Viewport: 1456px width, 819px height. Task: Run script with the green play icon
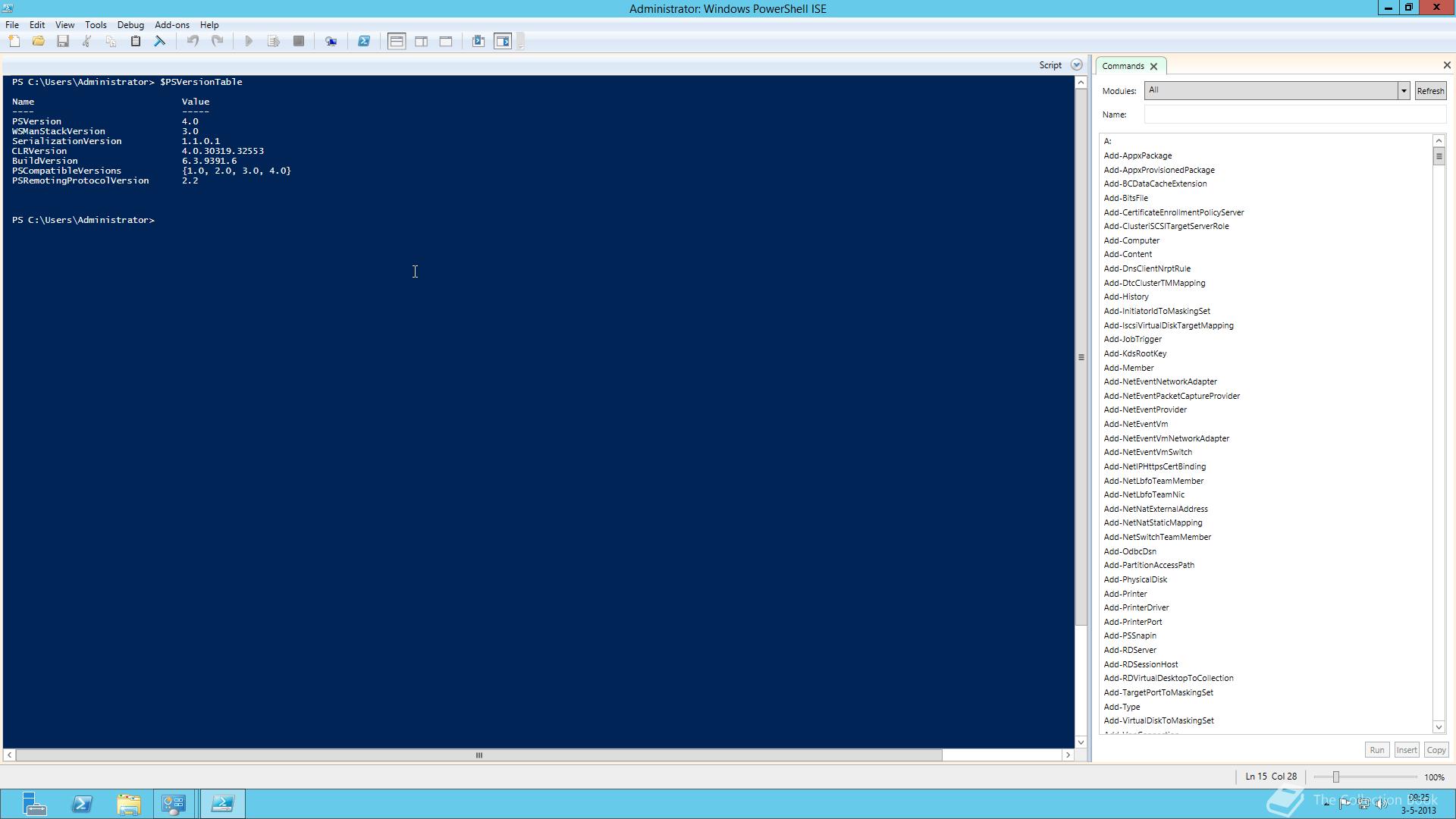(249, 42)
